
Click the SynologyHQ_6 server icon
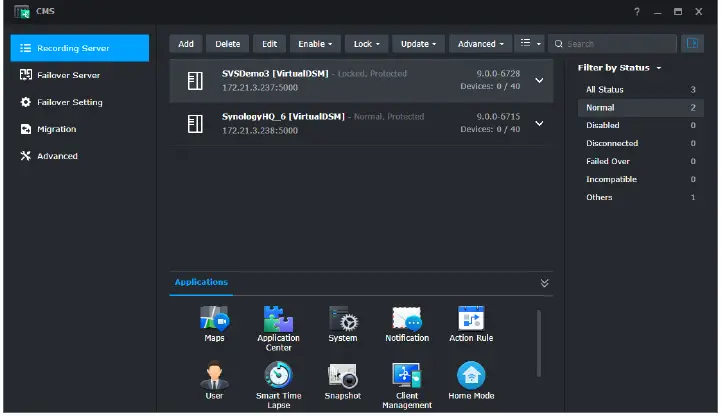coord(195,123)
